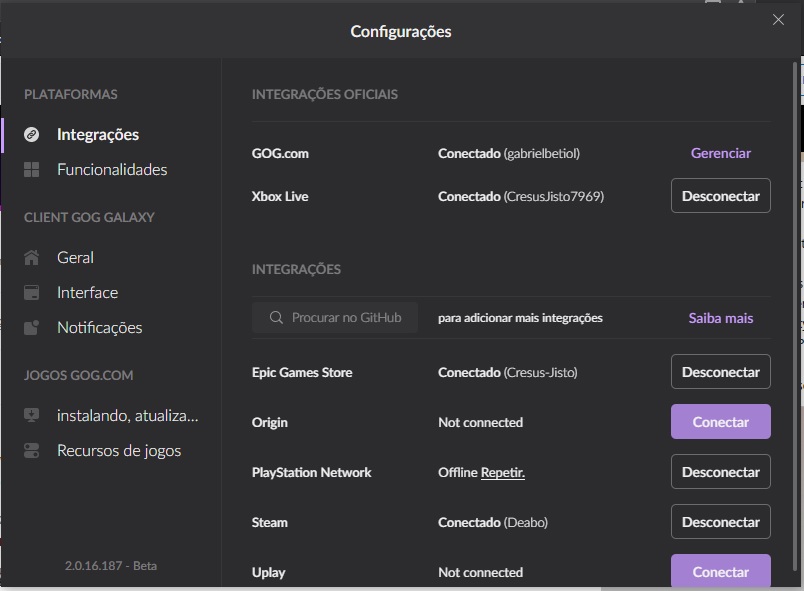Click the Interface window icon
Screen dimensions: 804x591
31,293
